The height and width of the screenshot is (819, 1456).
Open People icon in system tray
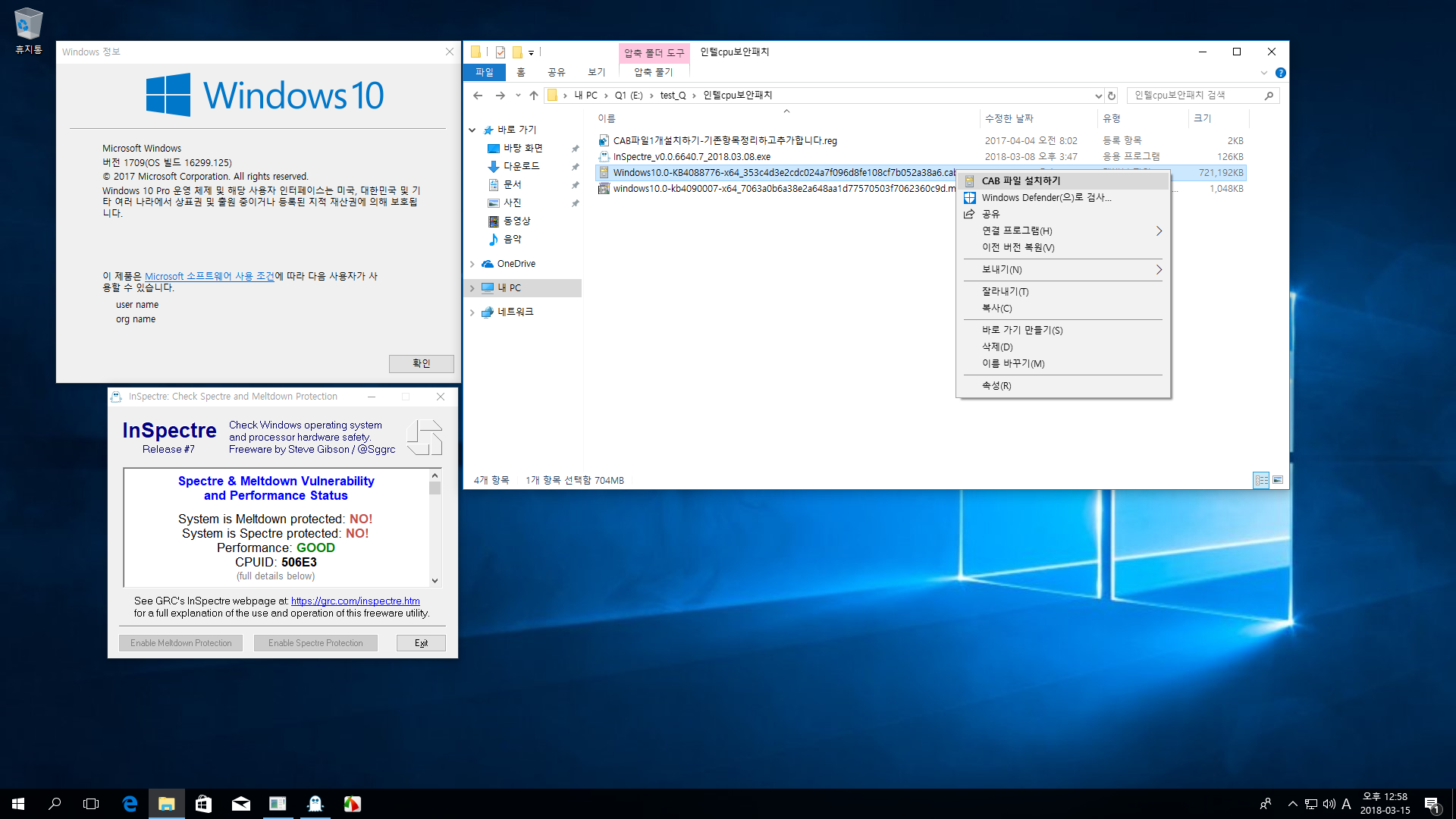pos(1266,804)
